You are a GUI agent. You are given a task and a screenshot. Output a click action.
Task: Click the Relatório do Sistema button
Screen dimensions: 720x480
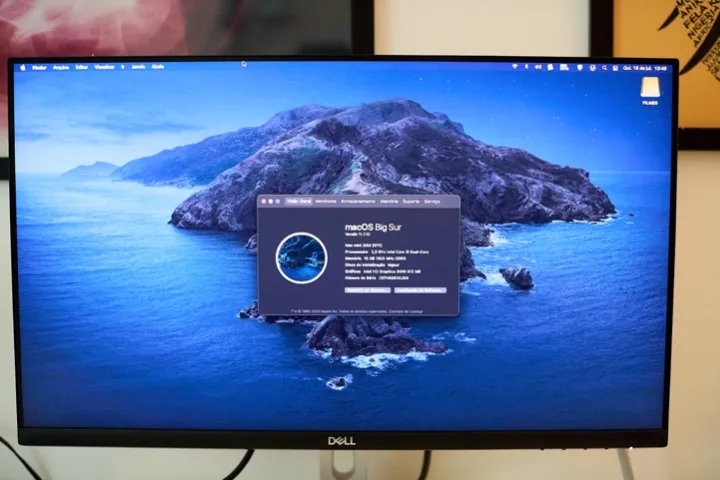(x=368, y=290)
